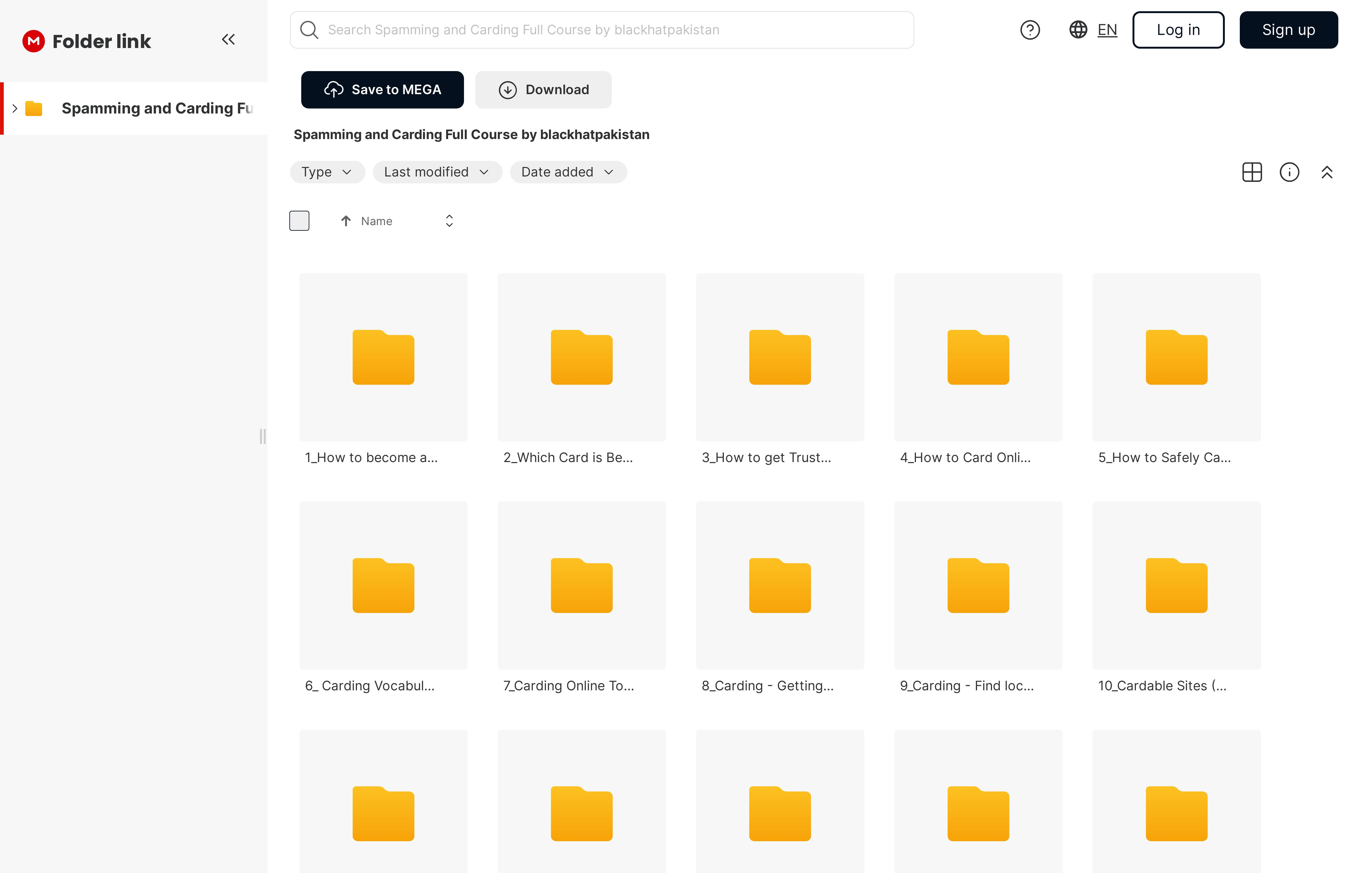Click the MEGA logo icon
Screen dimensions: 1372x873
pyautogui.click(x=34, y=41)
